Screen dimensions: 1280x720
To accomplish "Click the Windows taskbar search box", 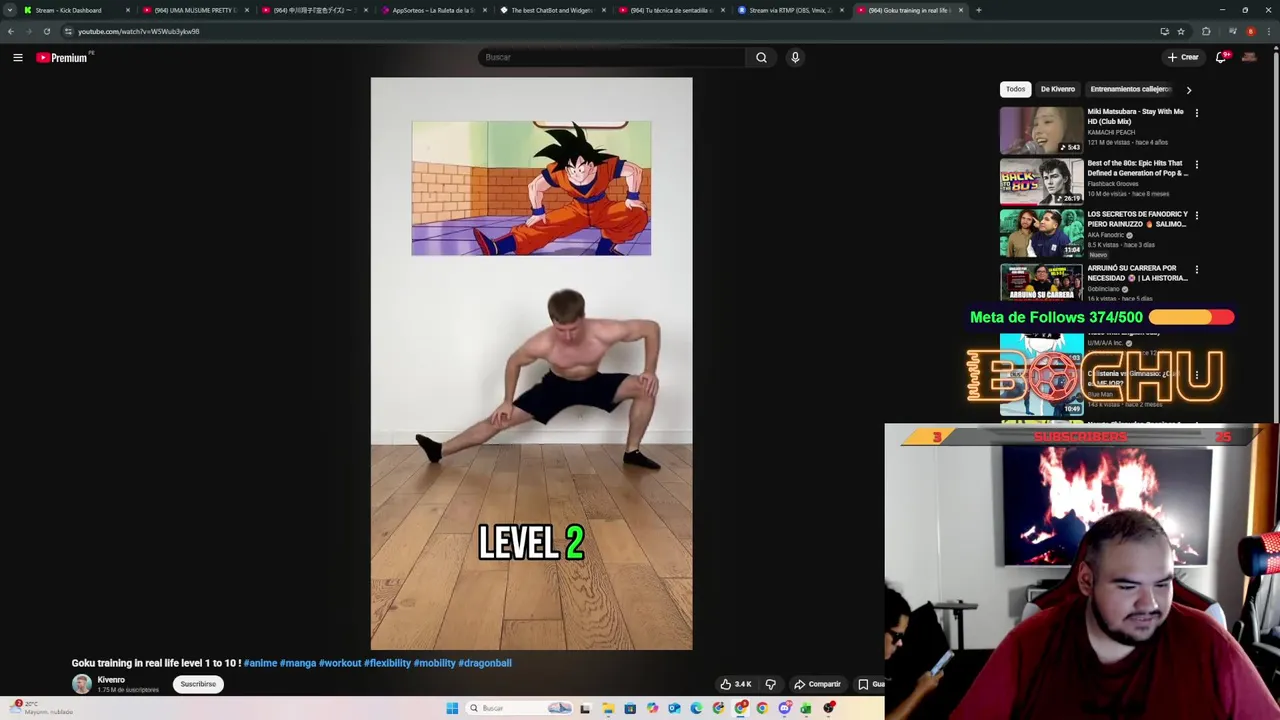I will pyautogui.click(x=519, y=708).
